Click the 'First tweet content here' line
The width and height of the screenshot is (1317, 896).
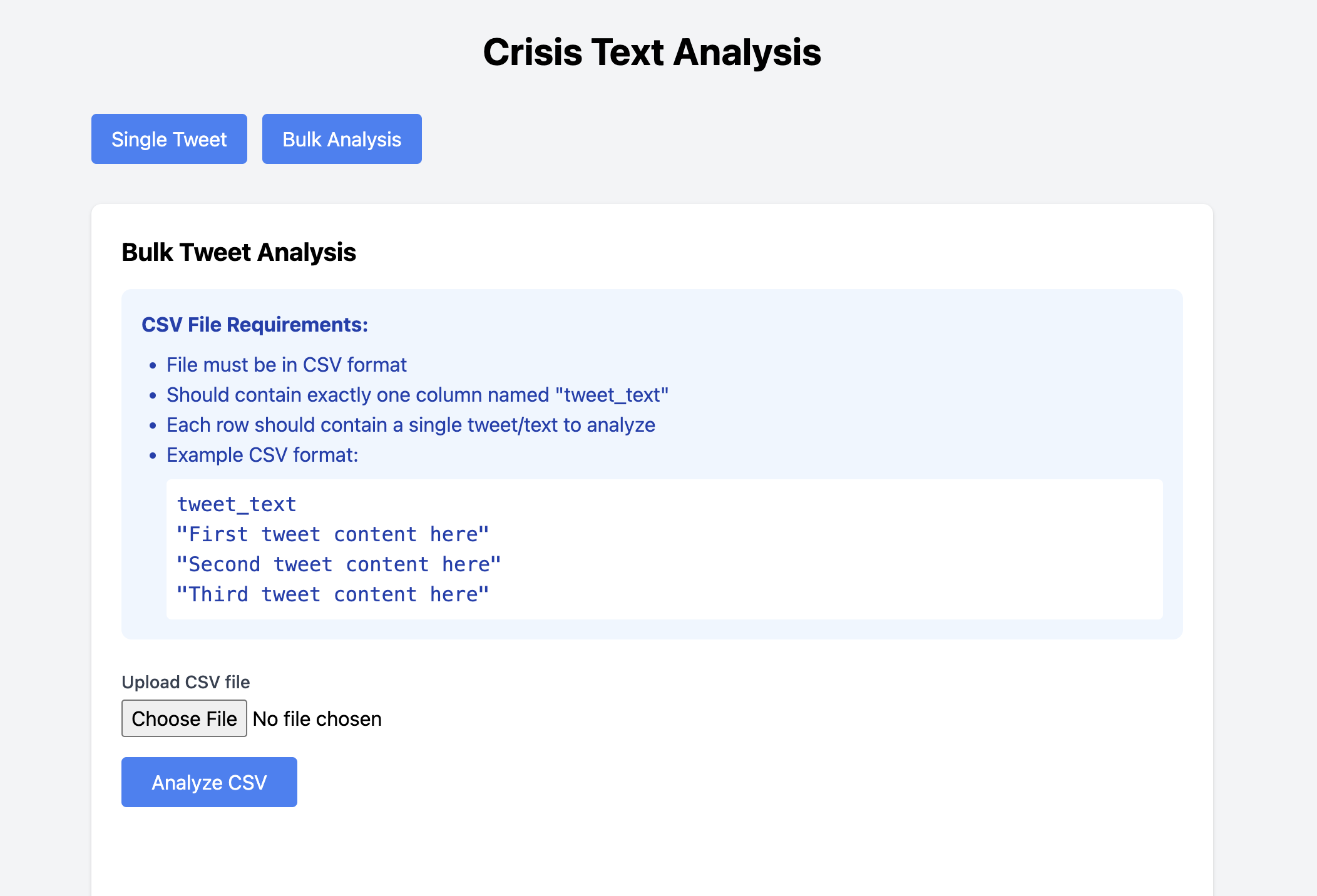coord(332,534)
